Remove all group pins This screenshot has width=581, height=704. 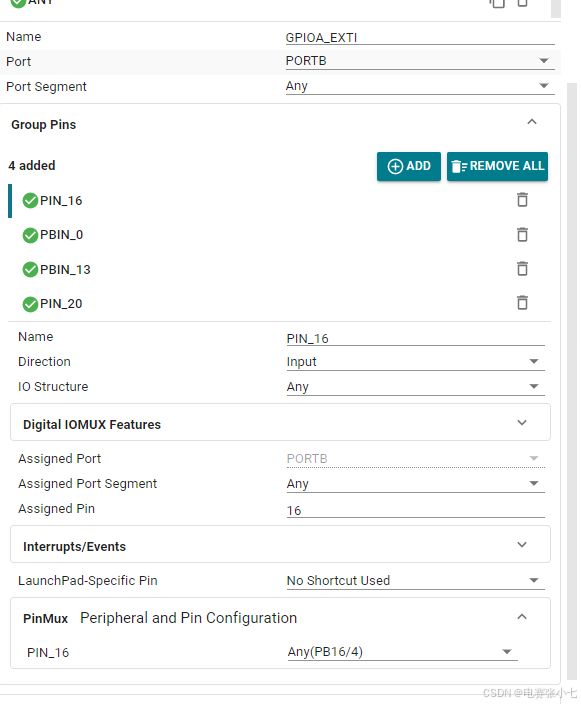[x=497, y=166]
